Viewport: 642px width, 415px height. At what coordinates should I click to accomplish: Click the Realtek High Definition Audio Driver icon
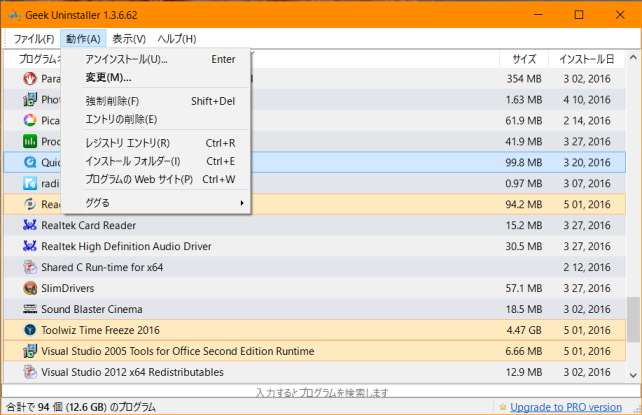click(30, 246)
